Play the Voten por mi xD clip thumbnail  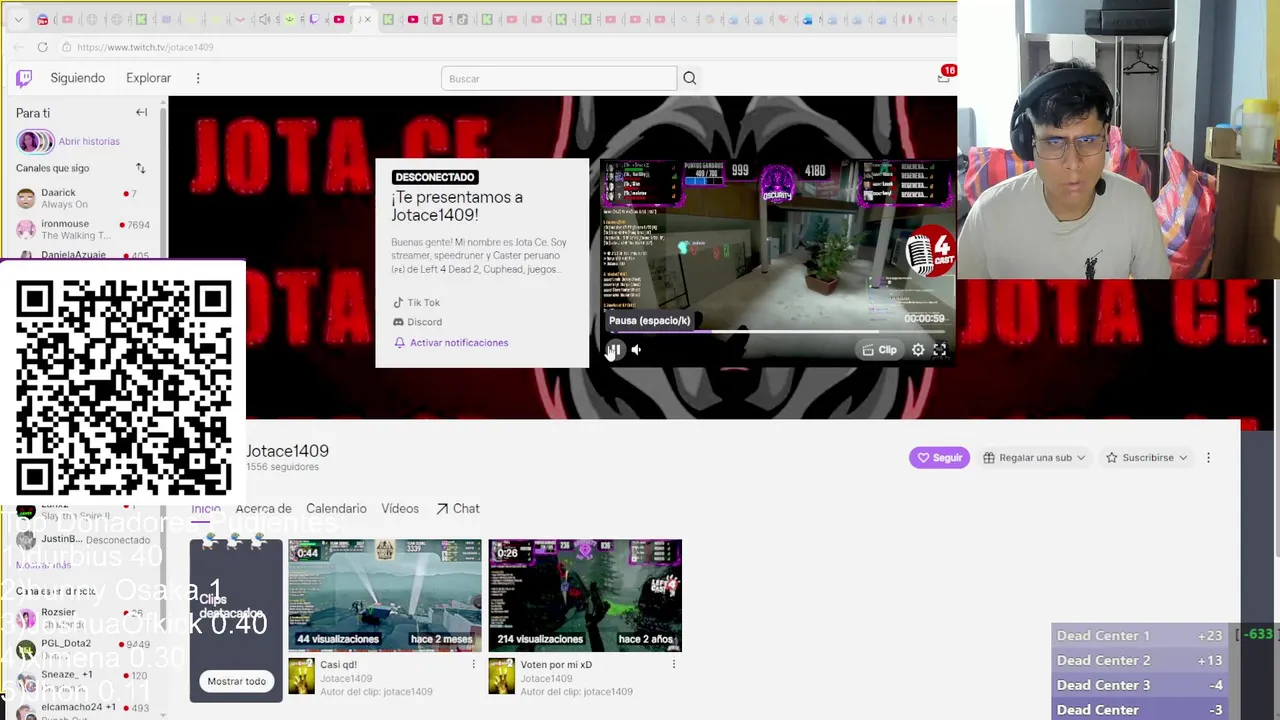[x=585, y=595]
